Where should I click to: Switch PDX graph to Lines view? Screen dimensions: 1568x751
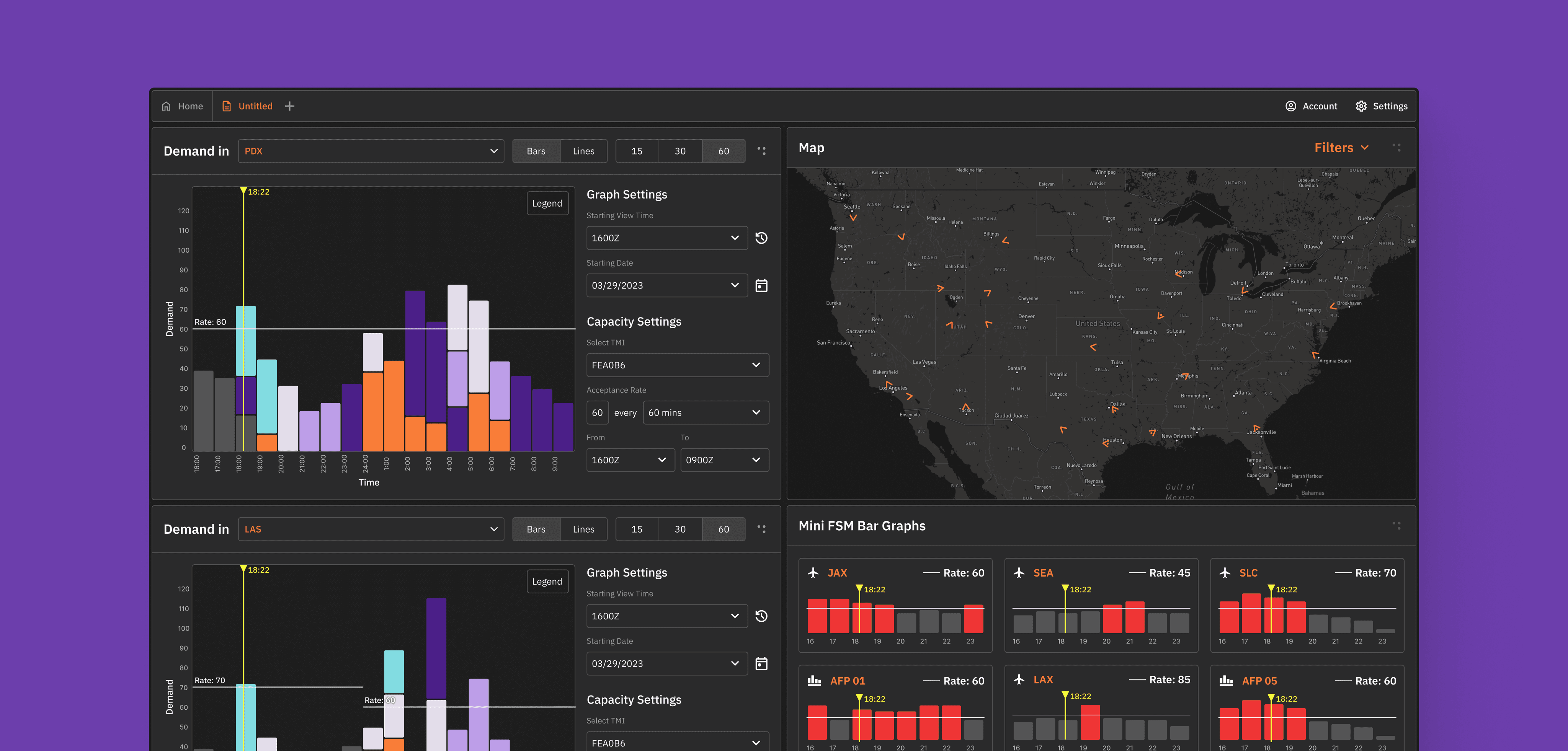[x=583, y=151]
